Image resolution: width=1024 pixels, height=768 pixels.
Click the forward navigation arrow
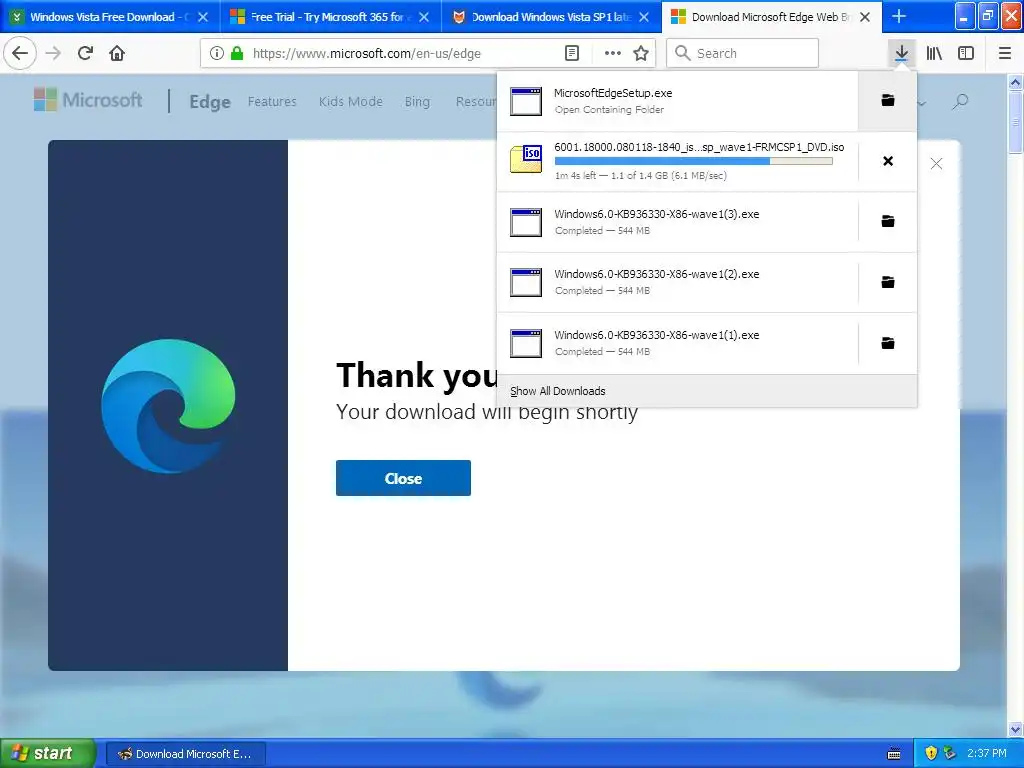click(54, 53)
